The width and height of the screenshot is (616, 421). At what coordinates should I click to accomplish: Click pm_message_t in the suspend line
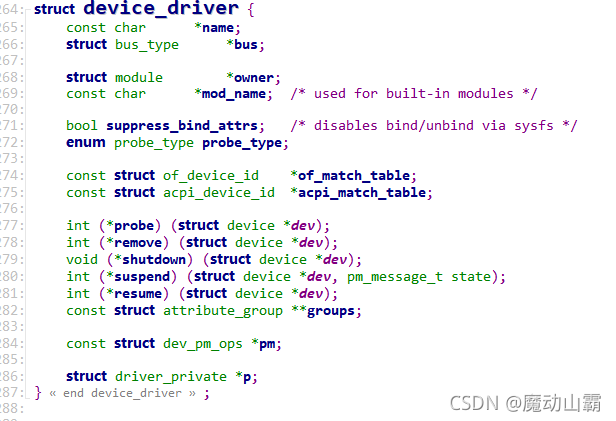(x=394, y=277)
